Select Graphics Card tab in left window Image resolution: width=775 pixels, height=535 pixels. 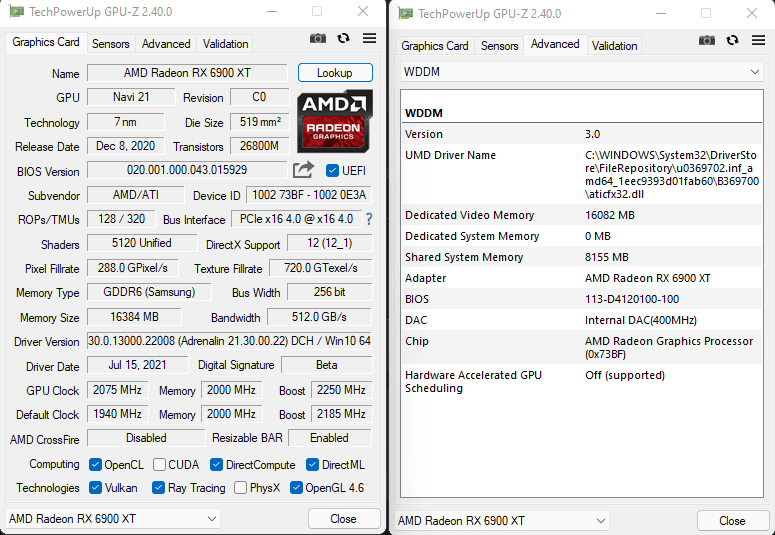pos(46,43)
